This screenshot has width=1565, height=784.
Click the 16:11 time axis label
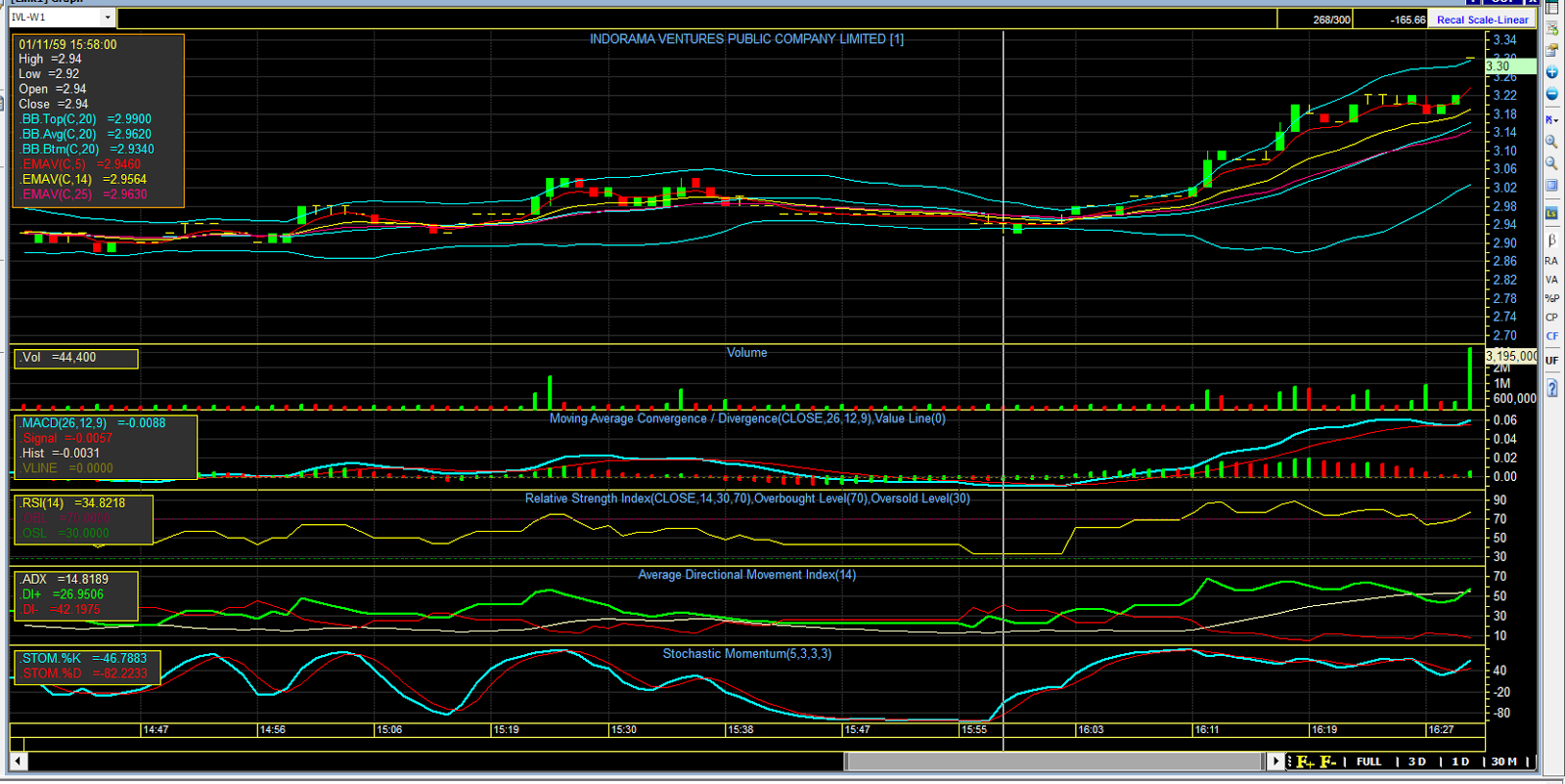[x=1206, y=730]
